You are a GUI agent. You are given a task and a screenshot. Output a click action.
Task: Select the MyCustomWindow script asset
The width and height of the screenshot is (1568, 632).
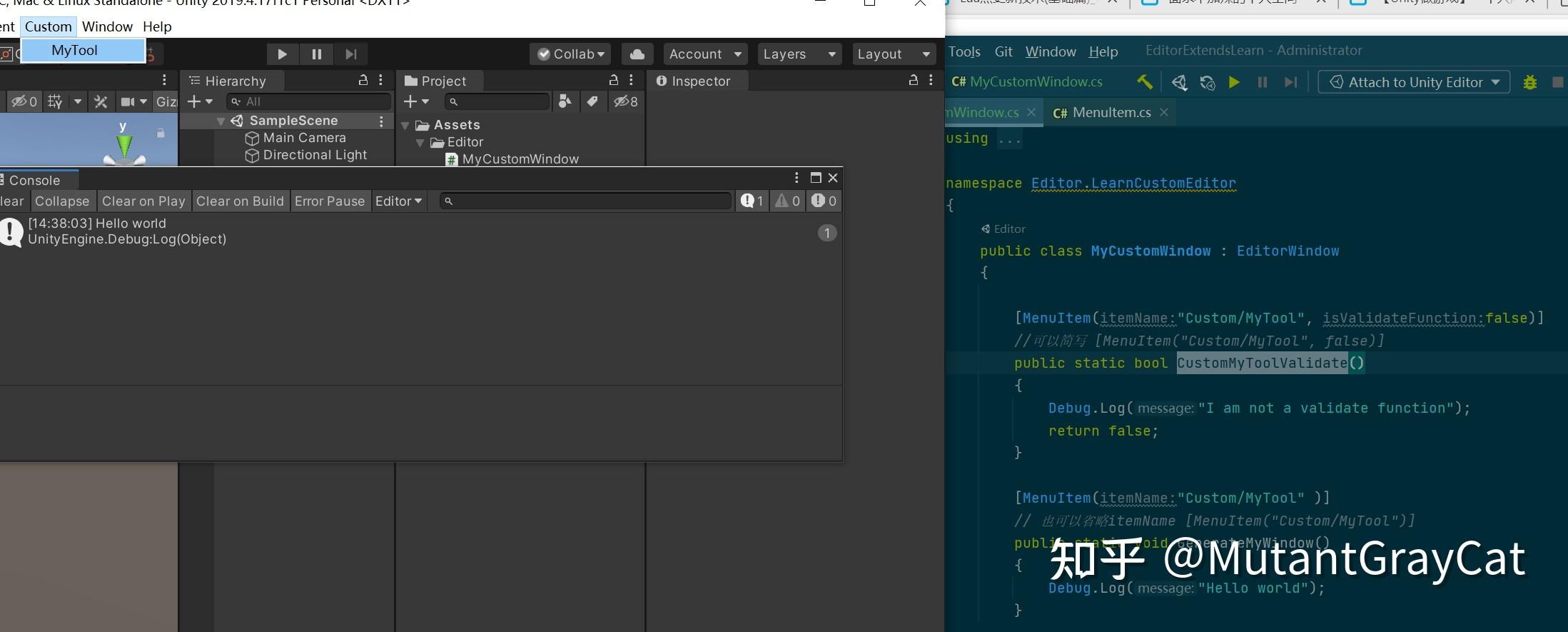520,159
